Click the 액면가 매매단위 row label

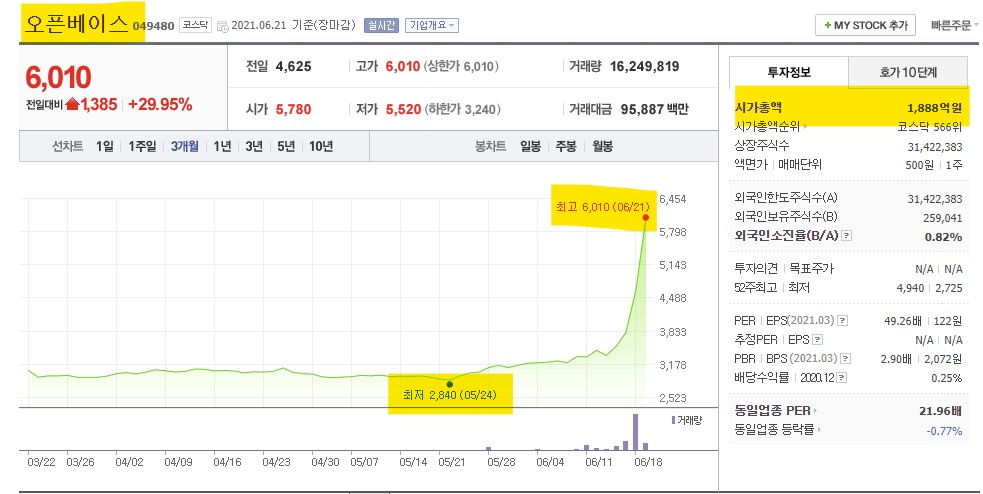coord(777,165)
